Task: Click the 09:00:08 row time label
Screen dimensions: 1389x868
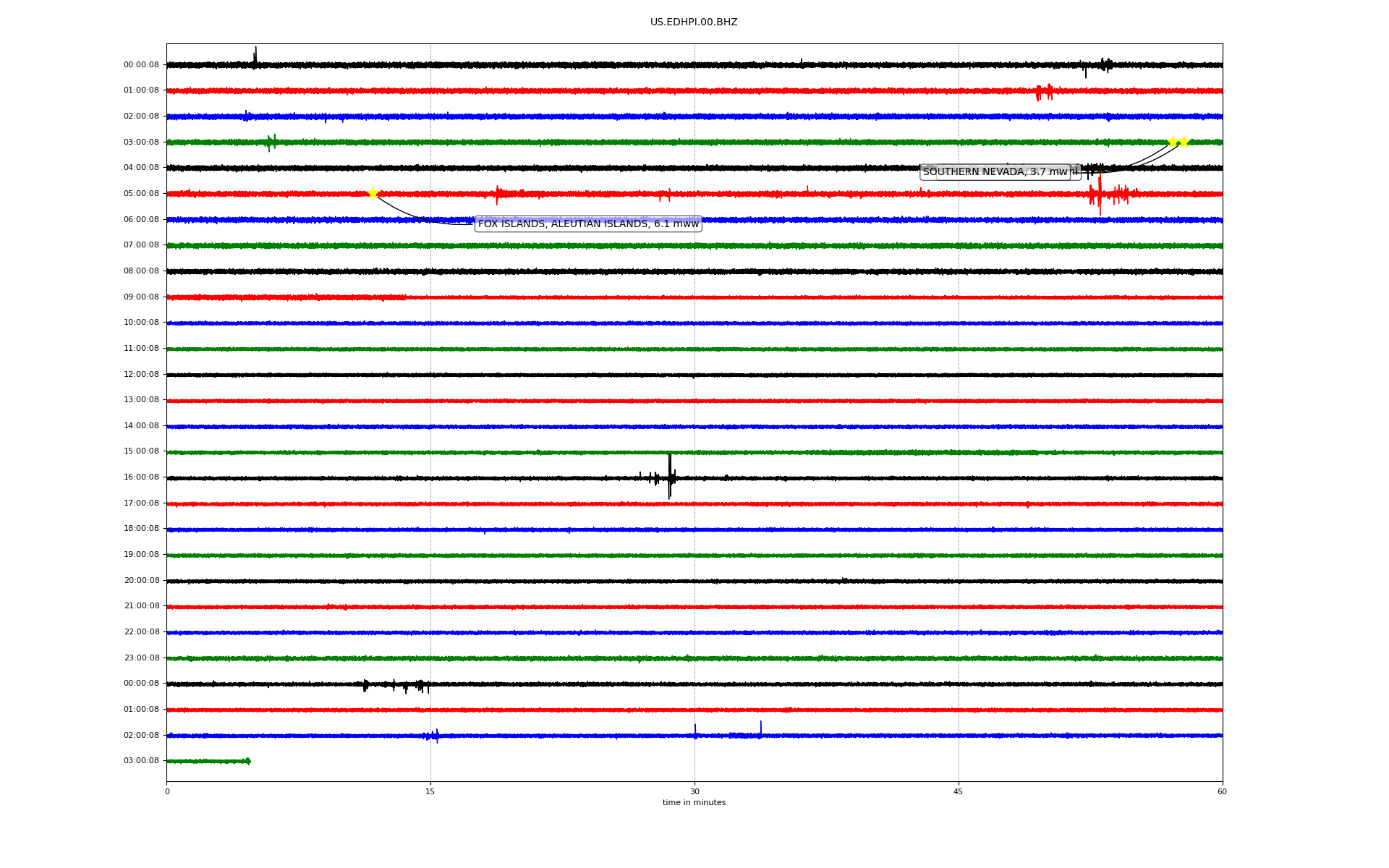Action: click(141, 297)
